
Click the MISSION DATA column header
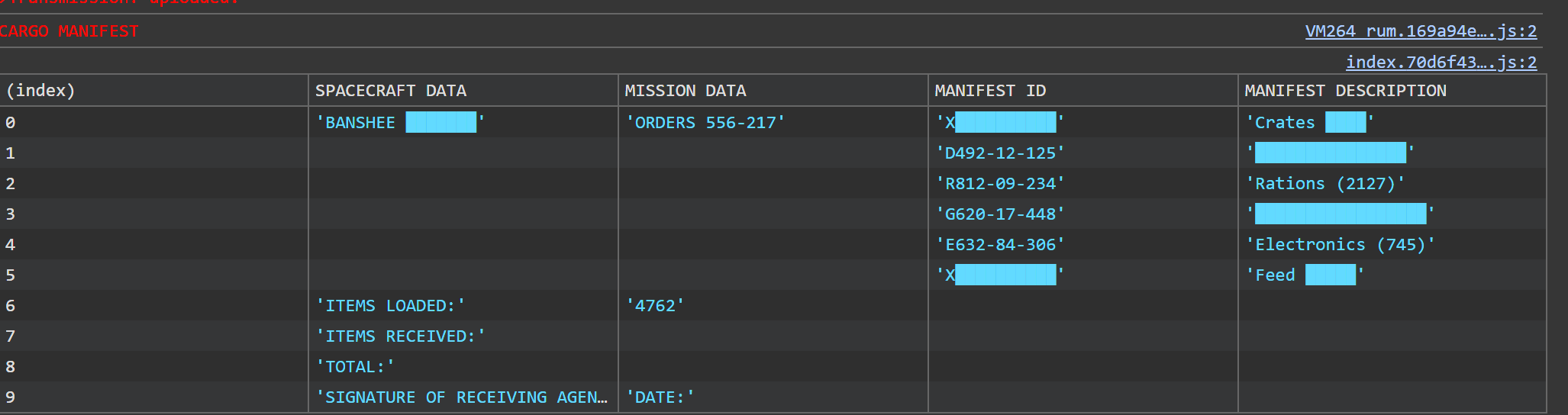[x=773, y=90]
